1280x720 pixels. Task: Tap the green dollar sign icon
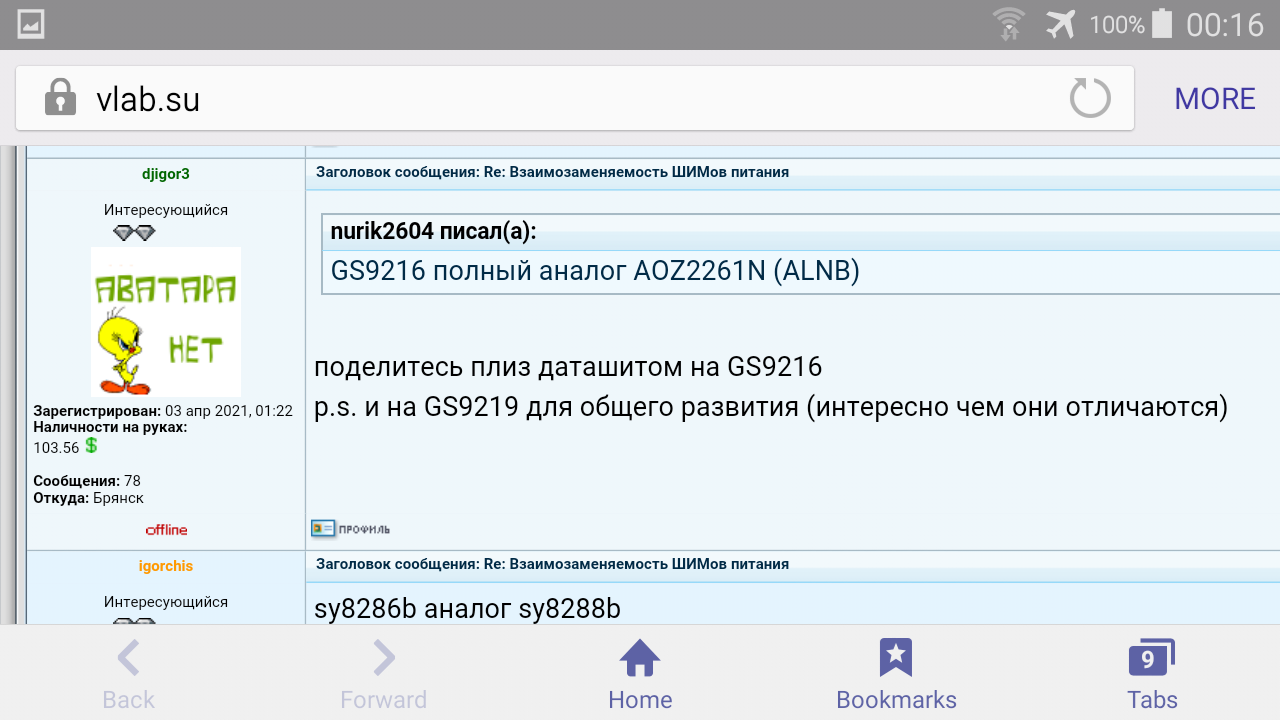point(91,446)
